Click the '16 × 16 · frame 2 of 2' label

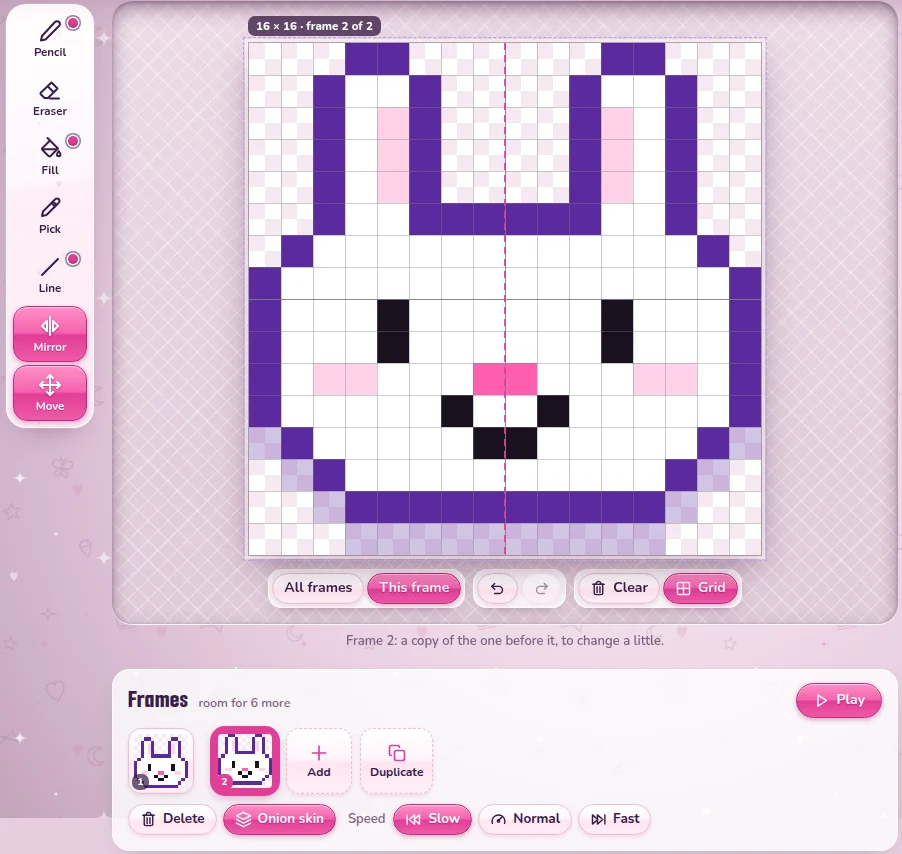(314, 26)
